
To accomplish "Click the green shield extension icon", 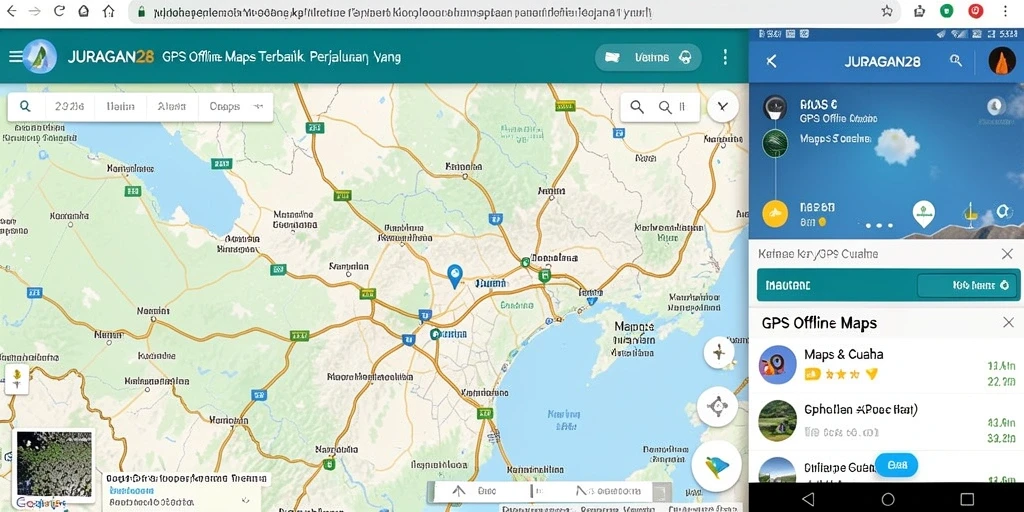I will click(x=946, y=11).
